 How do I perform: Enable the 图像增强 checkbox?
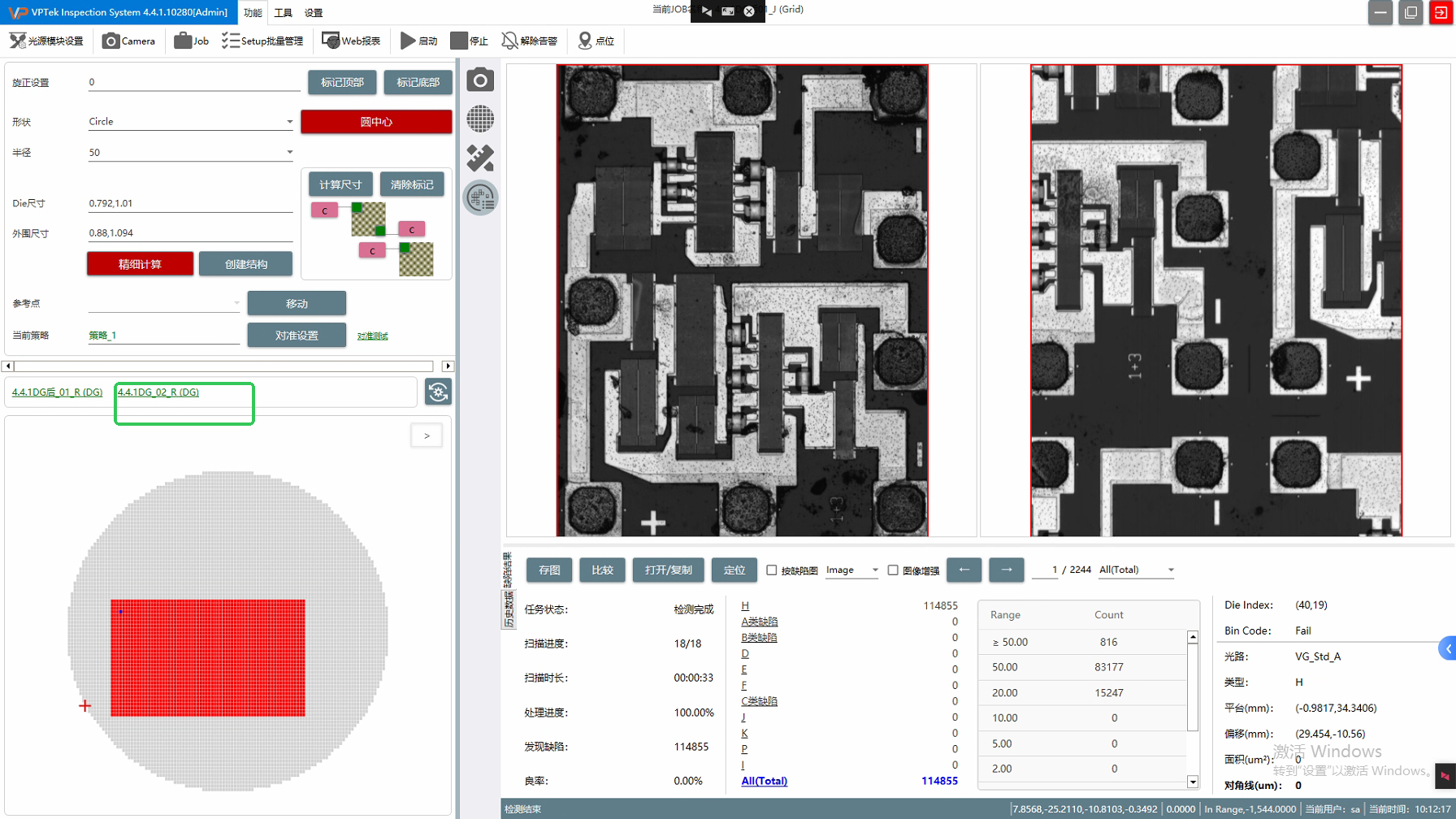point(893,570)
